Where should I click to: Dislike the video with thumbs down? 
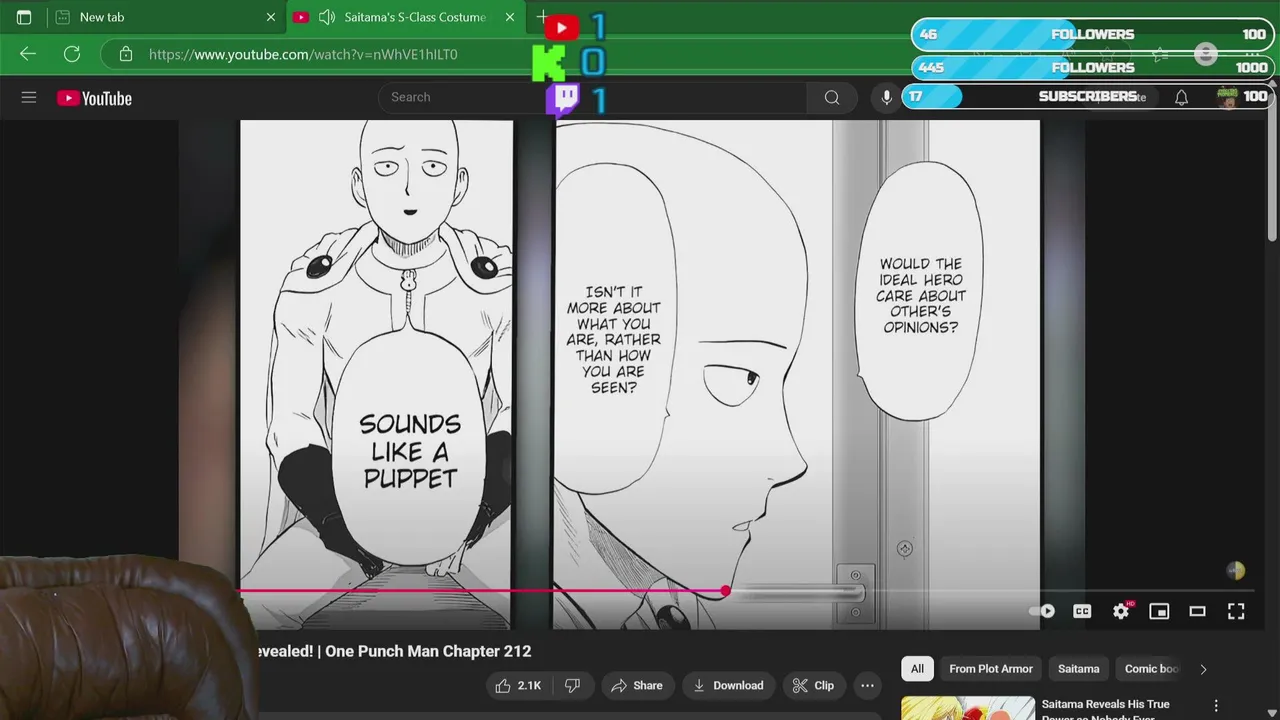click(x=573, y=685)
